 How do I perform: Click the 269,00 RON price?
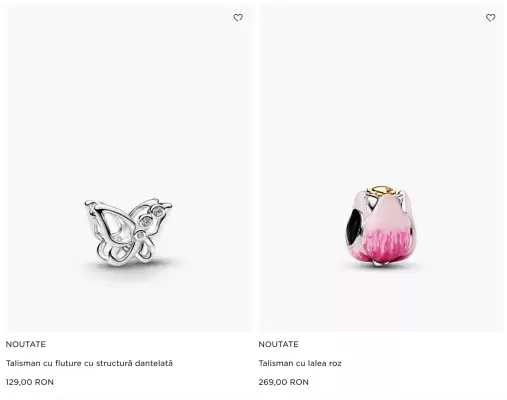[x=283, y=382]
